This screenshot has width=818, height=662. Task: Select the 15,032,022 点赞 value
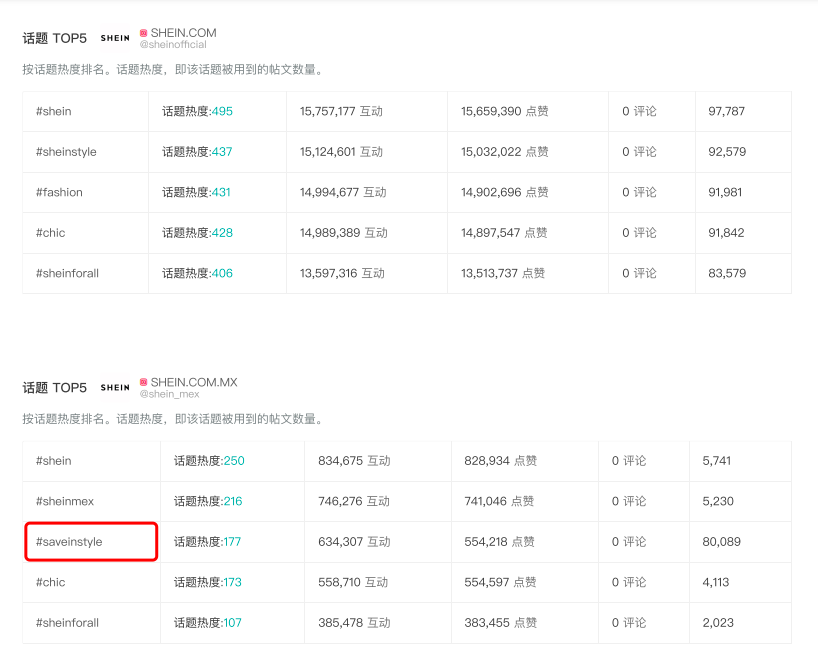click(504, 152)
